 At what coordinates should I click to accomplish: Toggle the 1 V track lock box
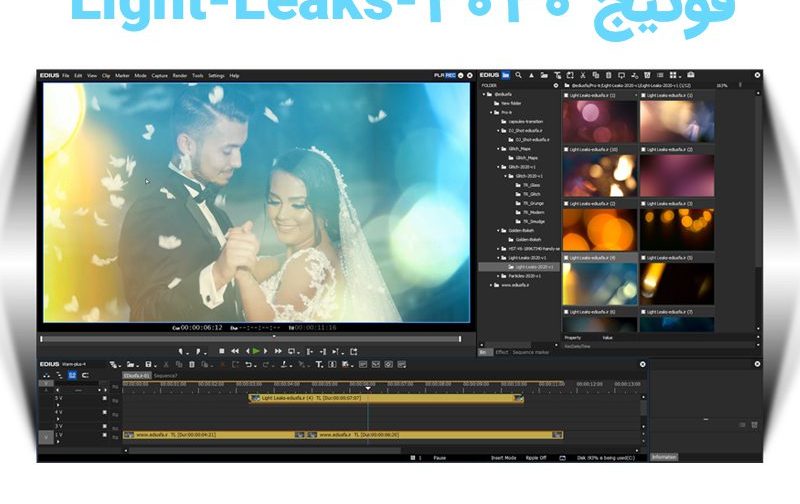pos(105,435)
